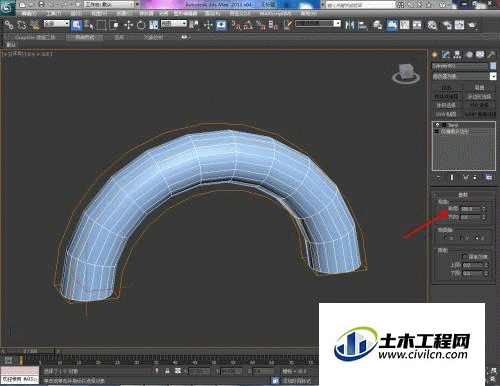Viewport: 500px width, 386px height.
Task: Select the Z bend axis radio button
Action: pos(477,238)
